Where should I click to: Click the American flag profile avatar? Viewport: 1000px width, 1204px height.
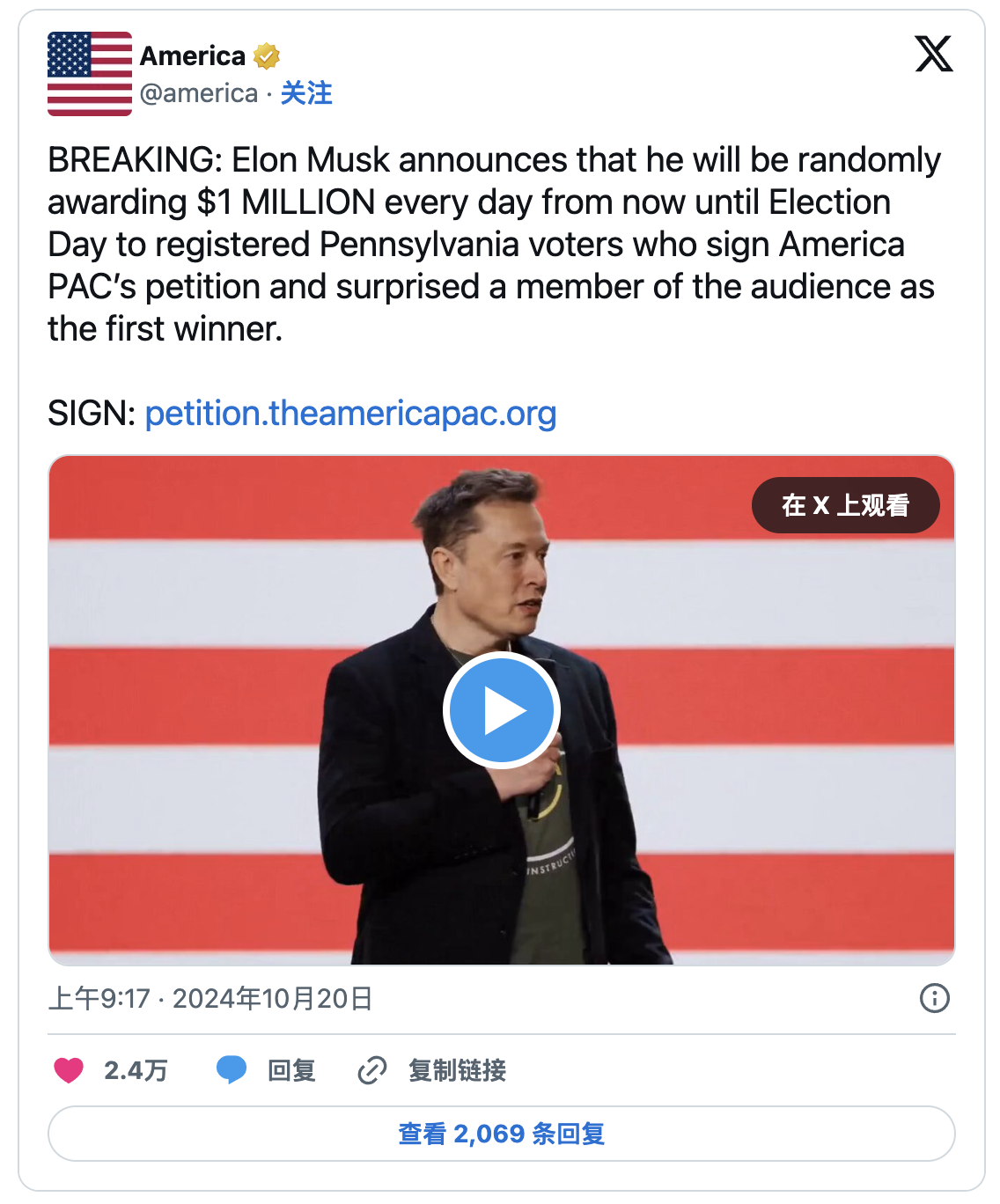(x=89, y=74)
